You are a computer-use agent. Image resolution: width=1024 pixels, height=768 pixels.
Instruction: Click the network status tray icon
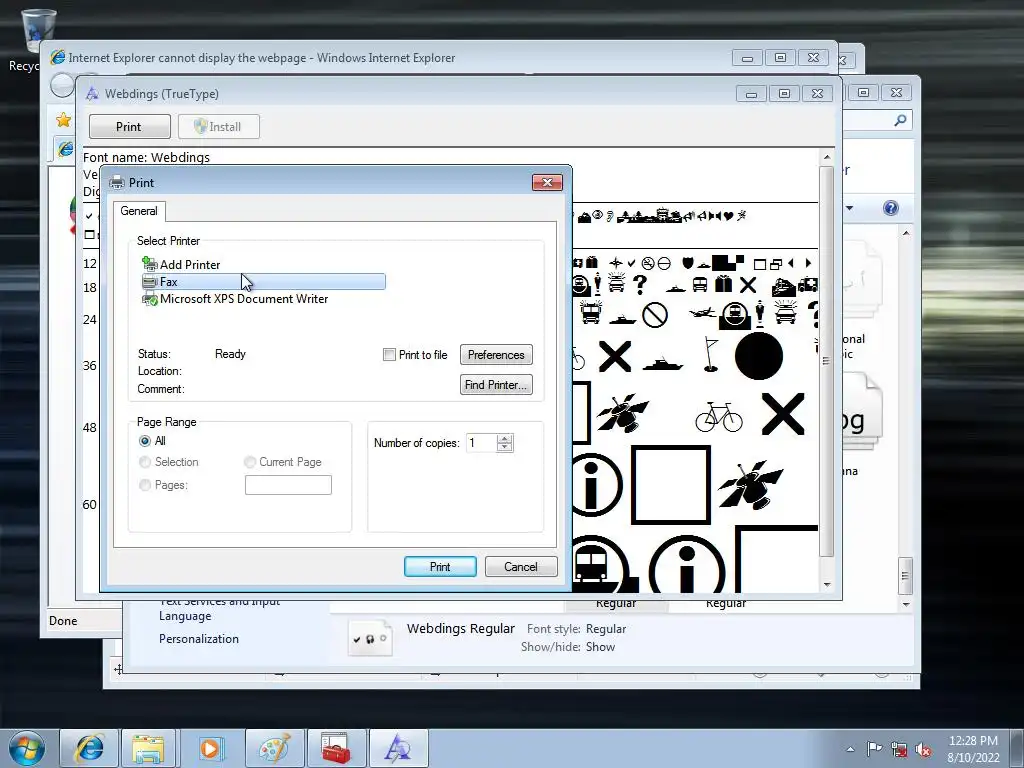(899, 749)
